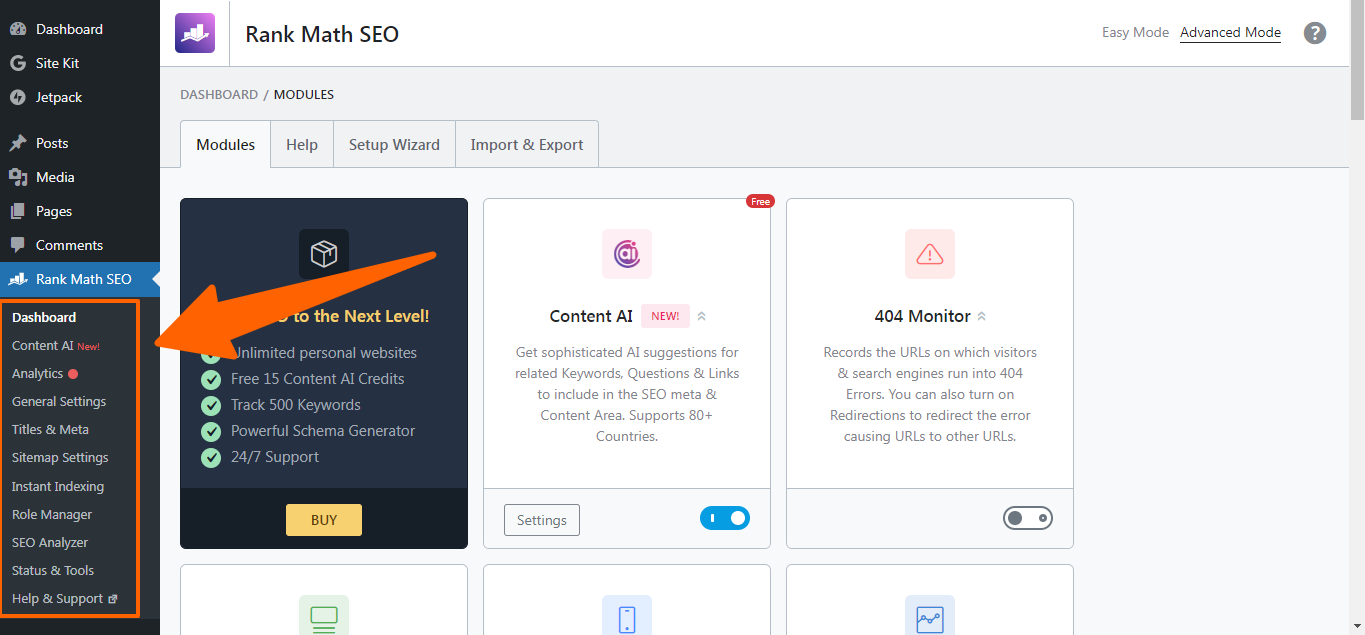Screen dimensions: 1365x635
Task: Click the 'Powerful Schema Generator' feature text
Action: [x=323, y=431]
